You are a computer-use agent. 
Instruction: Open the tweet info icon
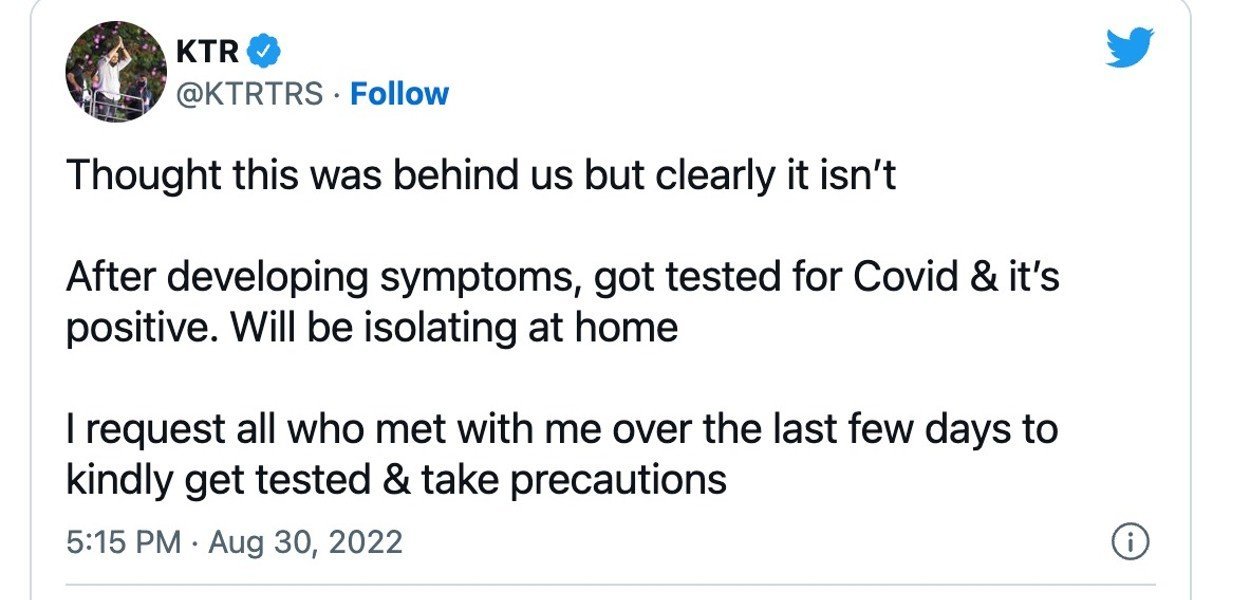coord(1130,543)
